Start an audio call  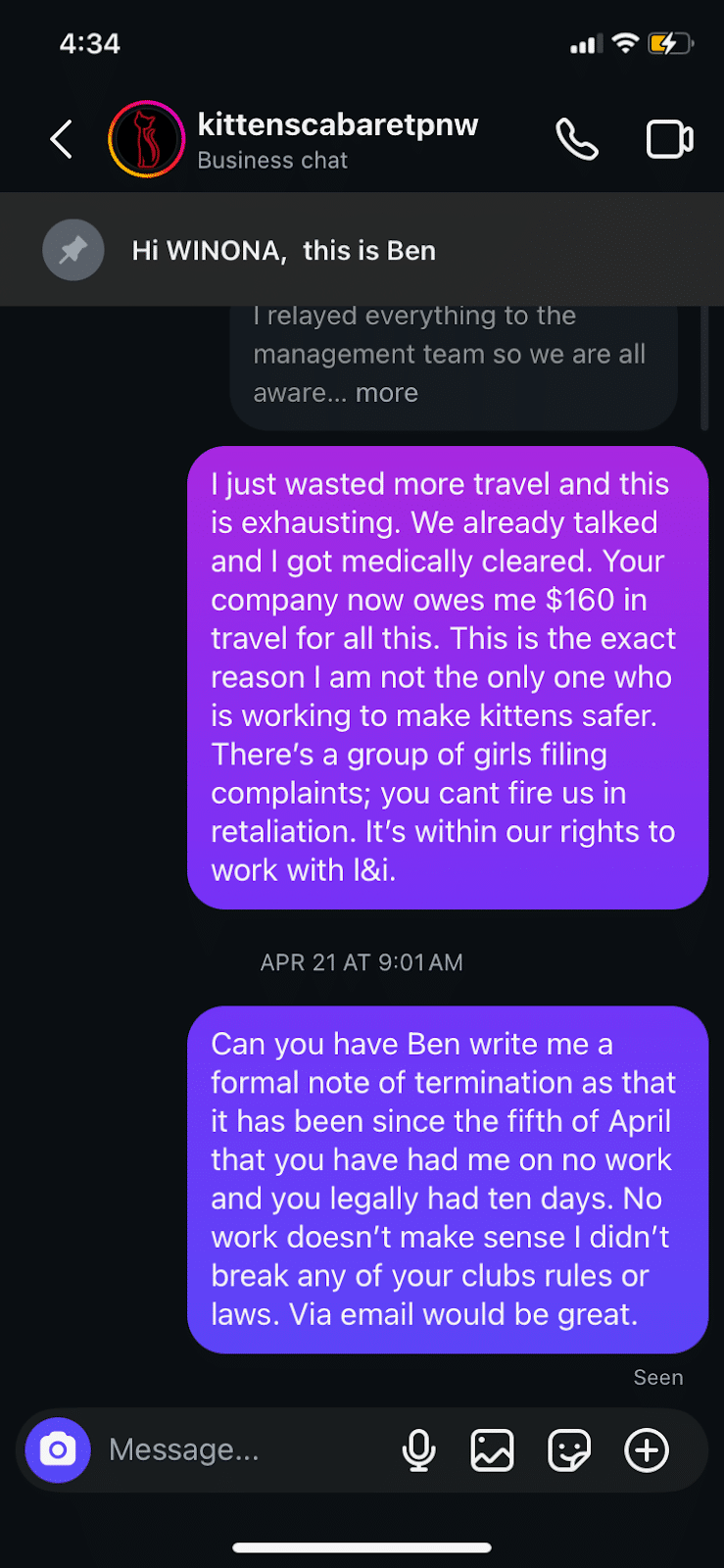click(x=577, y=139)
